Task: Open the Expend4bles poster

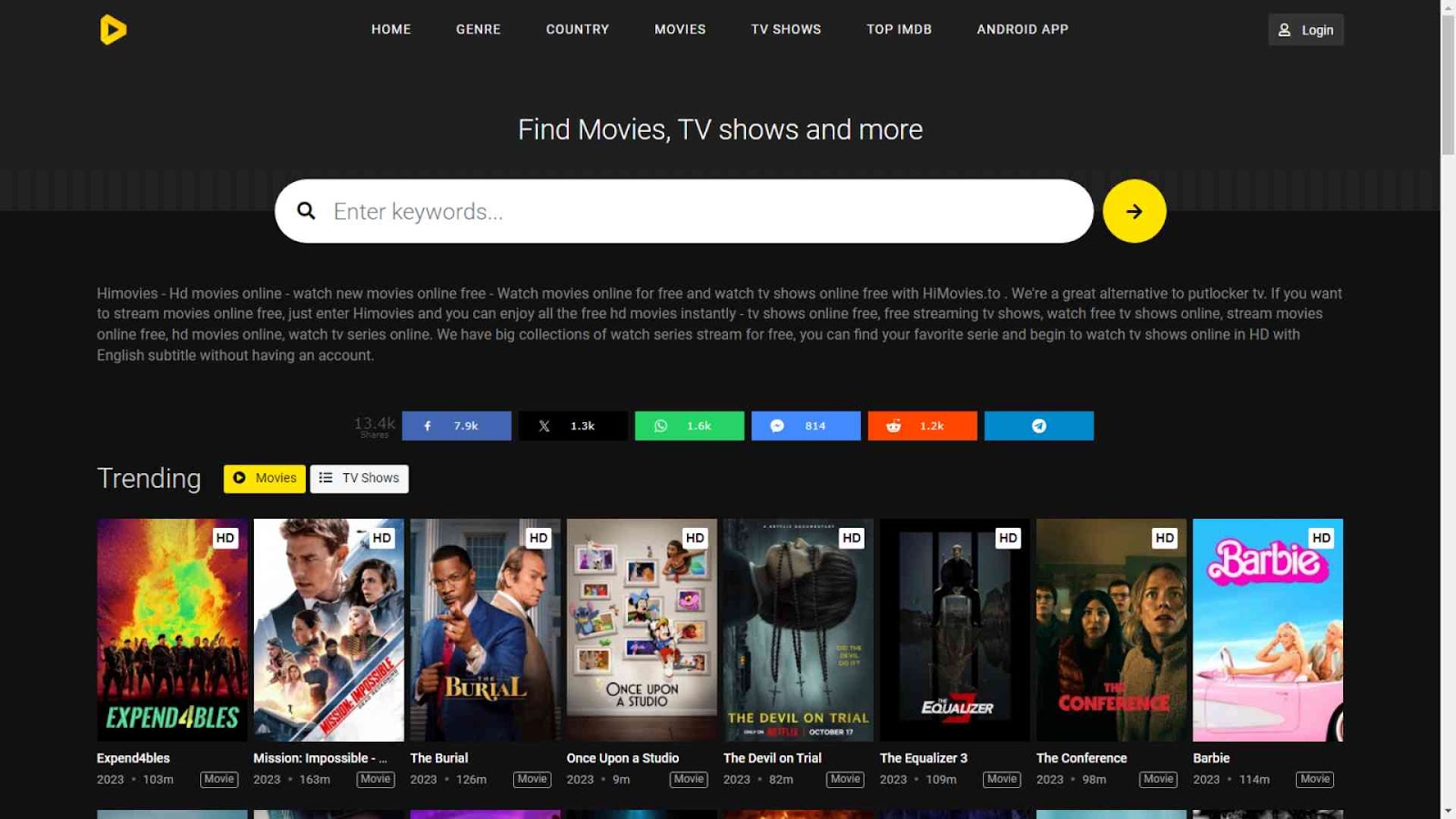Action: click(x=172, y=630)
